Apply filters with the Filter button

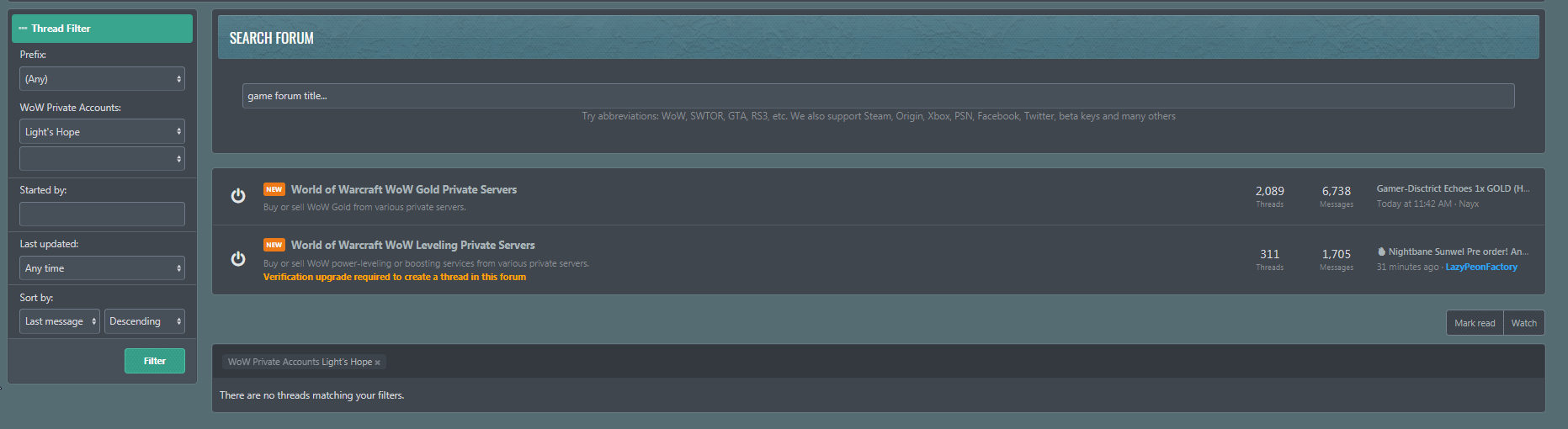155,361
